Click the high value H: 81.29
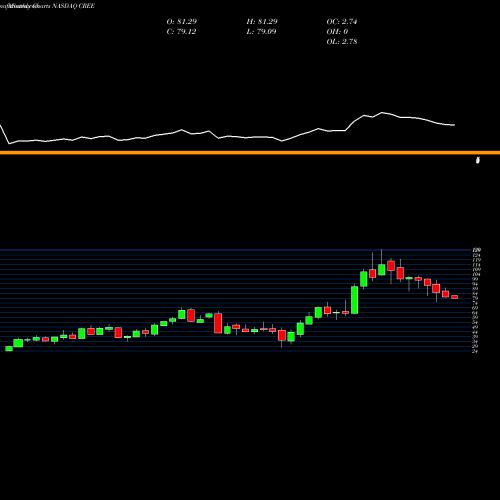This screenshot has height=500, width=500. click(x=262, y=22)
